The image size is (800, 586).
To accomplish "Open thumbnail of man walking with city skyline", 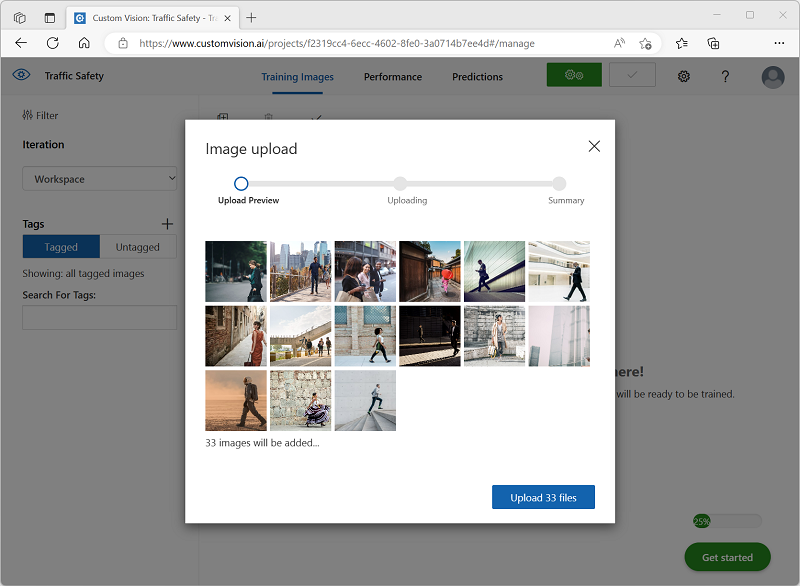I will [301, 271].
